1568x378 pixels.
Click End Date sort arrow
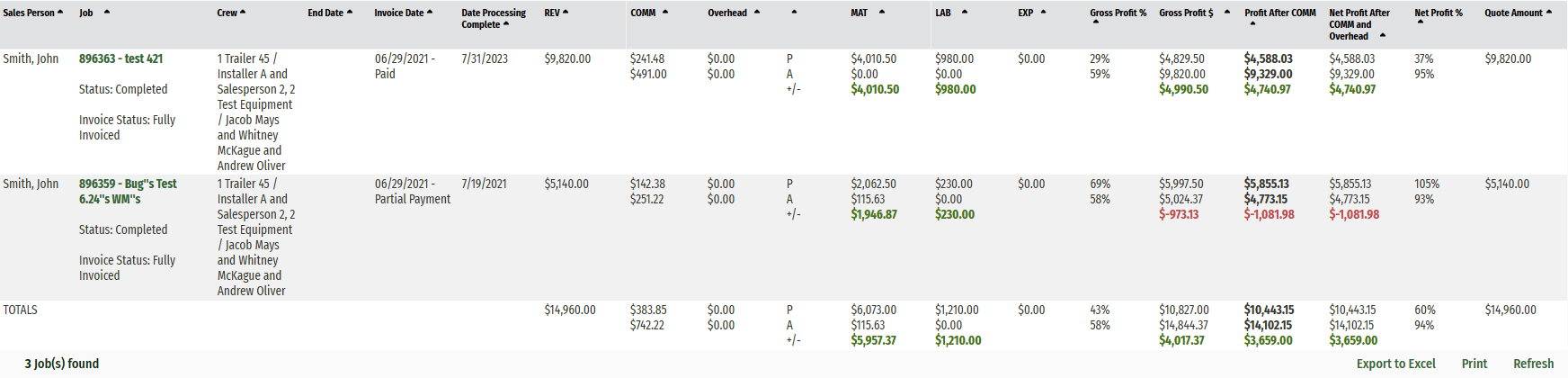point(350,13)
